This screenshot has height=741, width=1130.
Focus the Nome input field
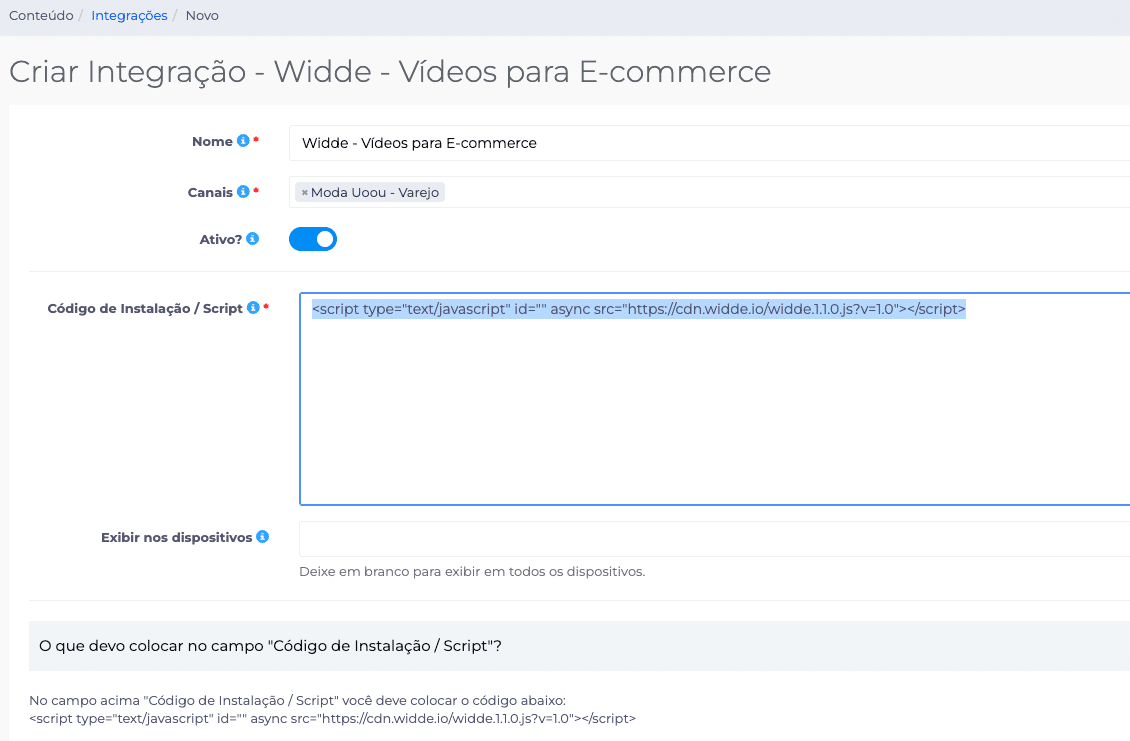tap(709, 143)
